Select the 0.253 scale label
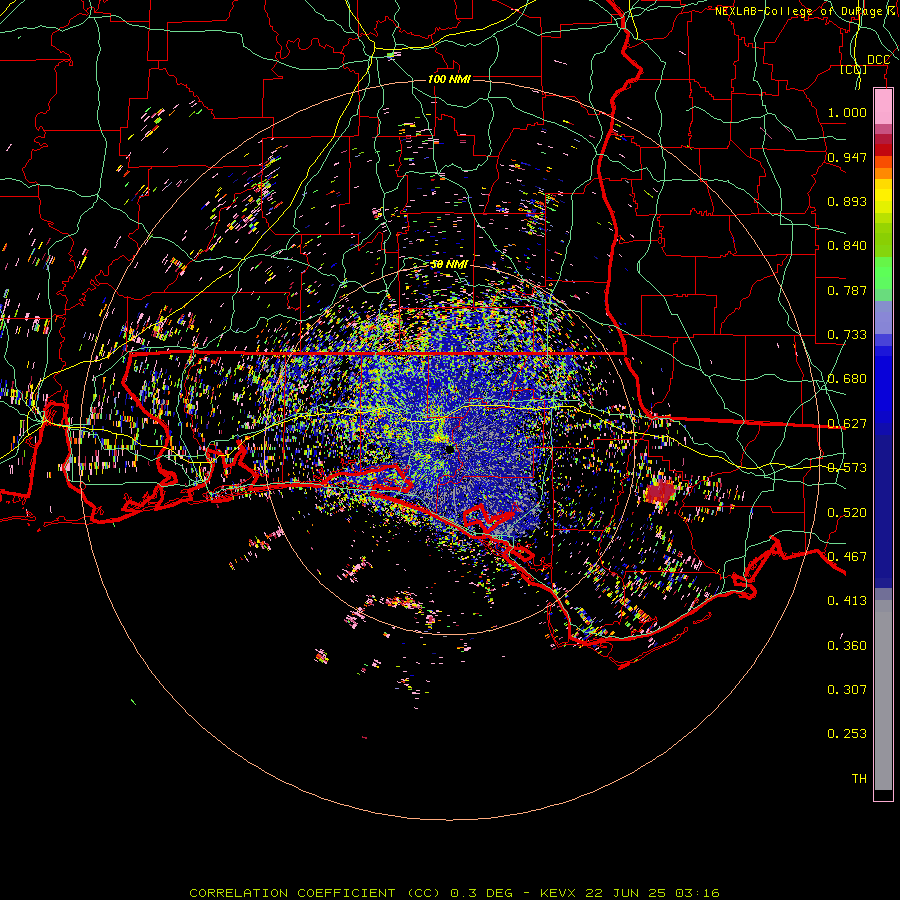The image size is (900, 900). 847,734
